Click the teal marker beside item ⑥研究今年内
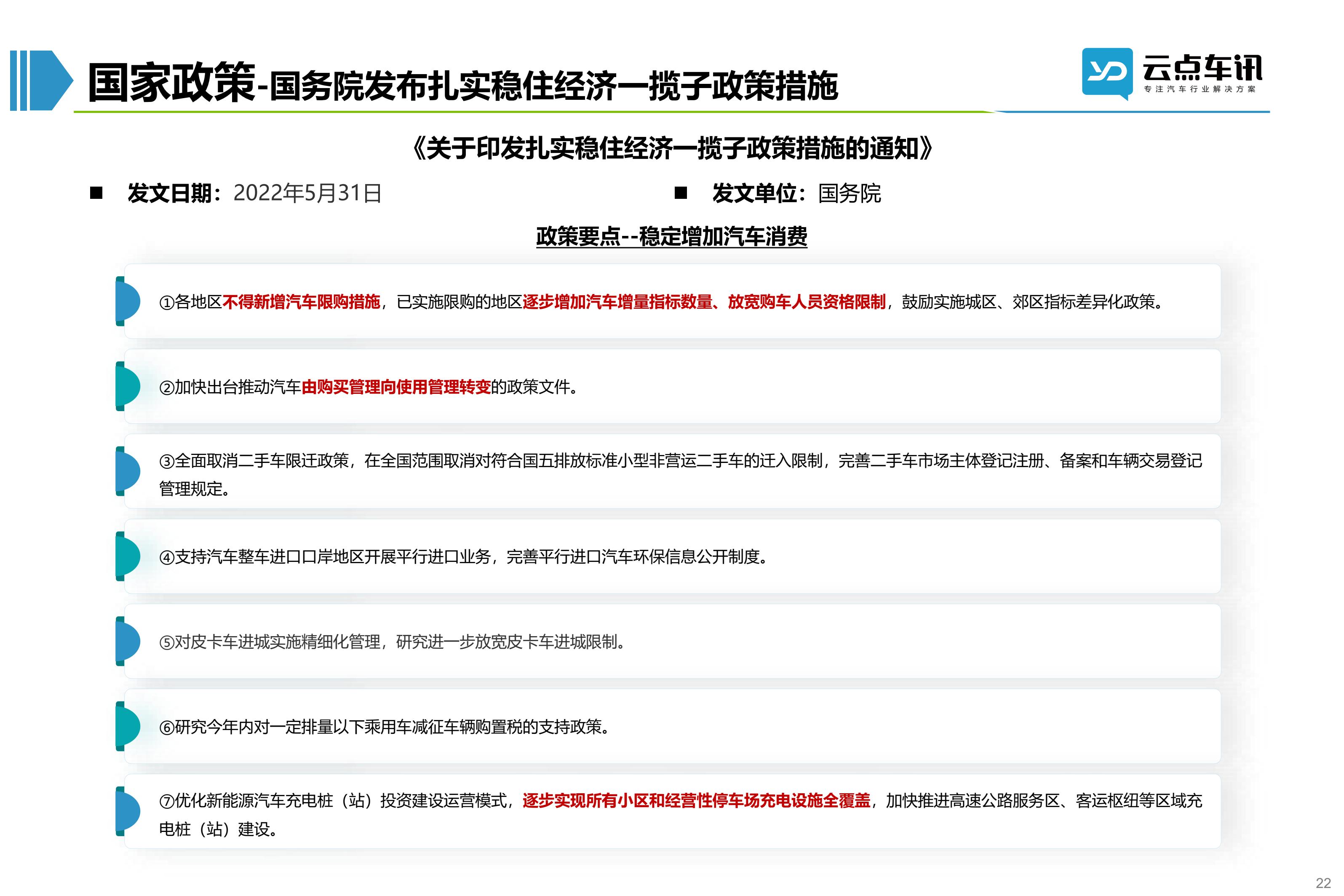 pos(127,726)
